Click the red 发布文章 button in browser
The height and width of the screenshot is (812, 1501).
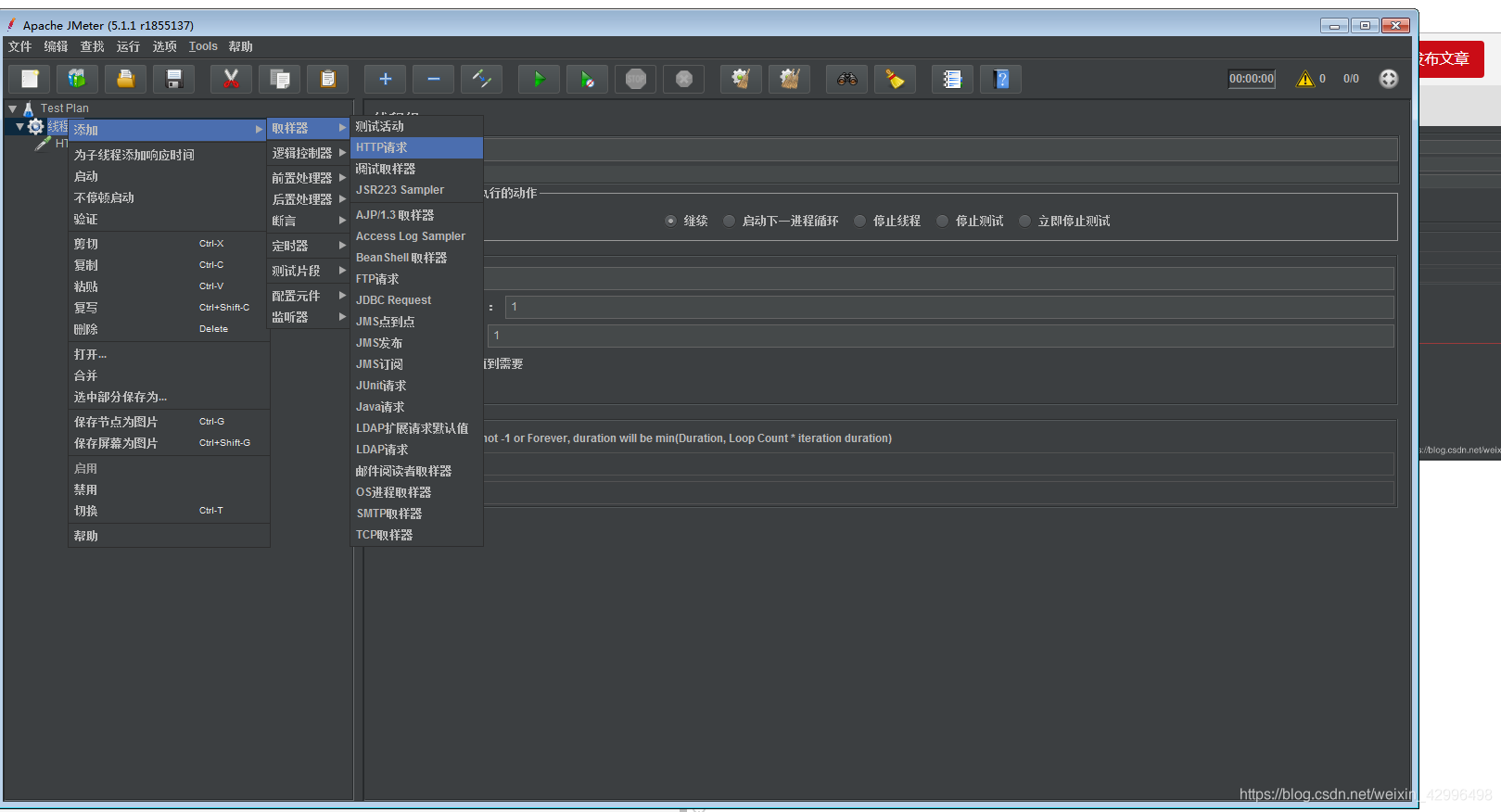pyautogui.click(x=1451, y=58)
